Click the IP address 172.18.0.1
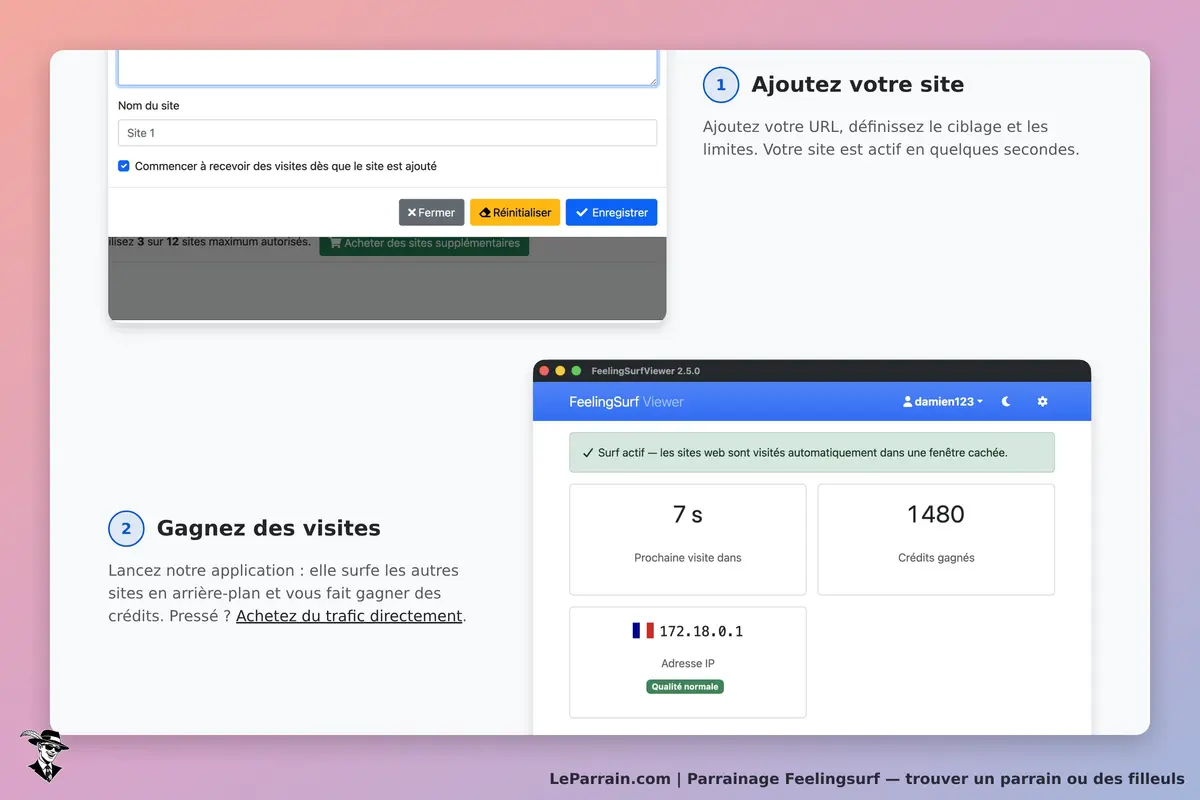 [701, 631]
